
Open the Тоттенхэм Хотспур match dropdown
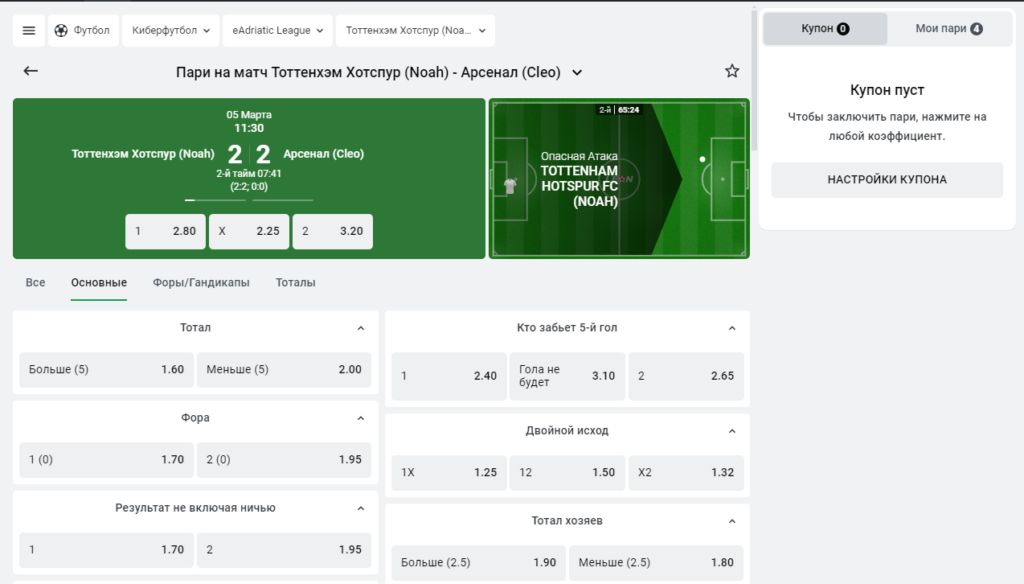(x=415, y=30)
